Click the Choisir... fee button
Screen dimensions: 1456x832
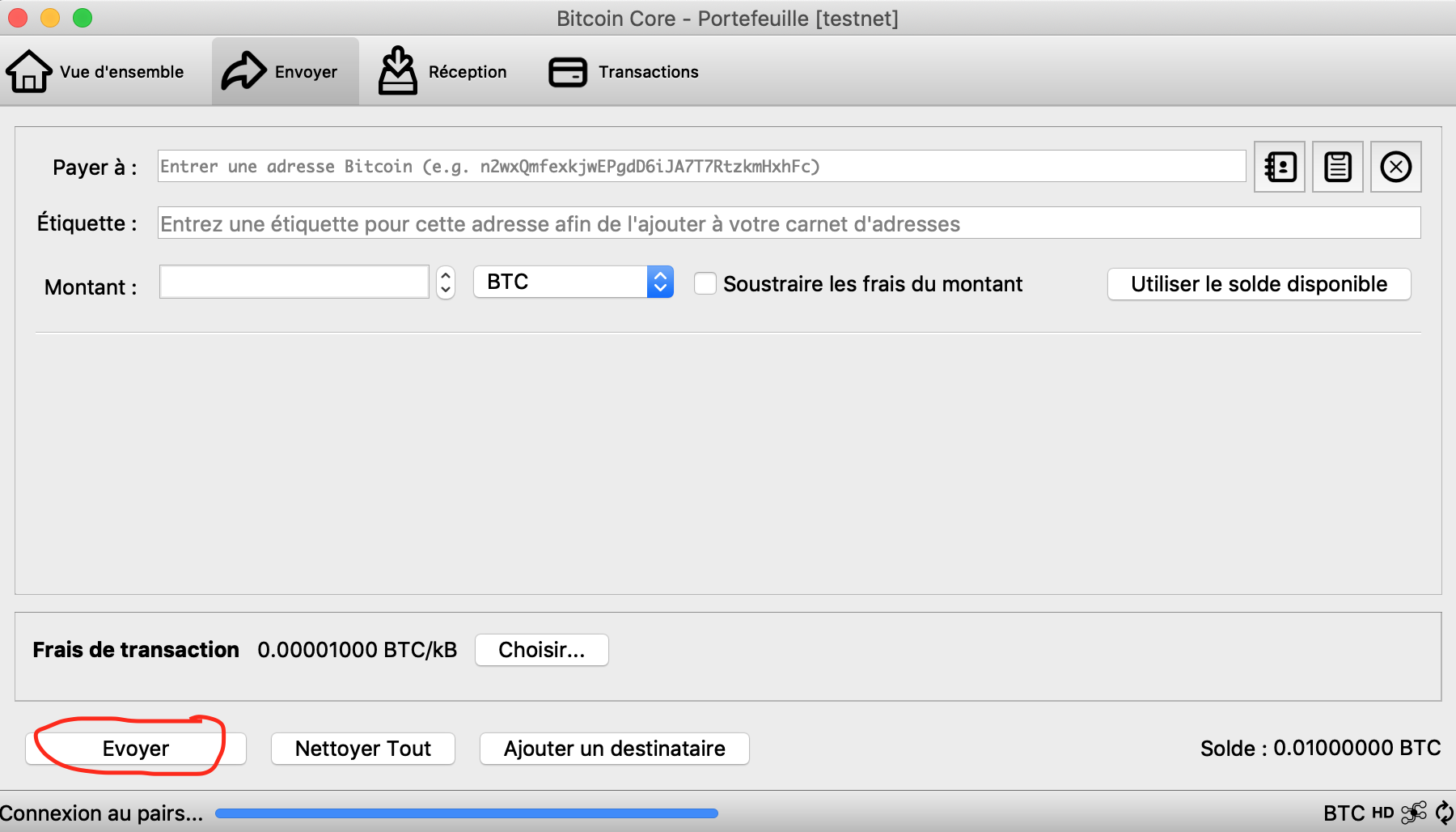point(542,650)
